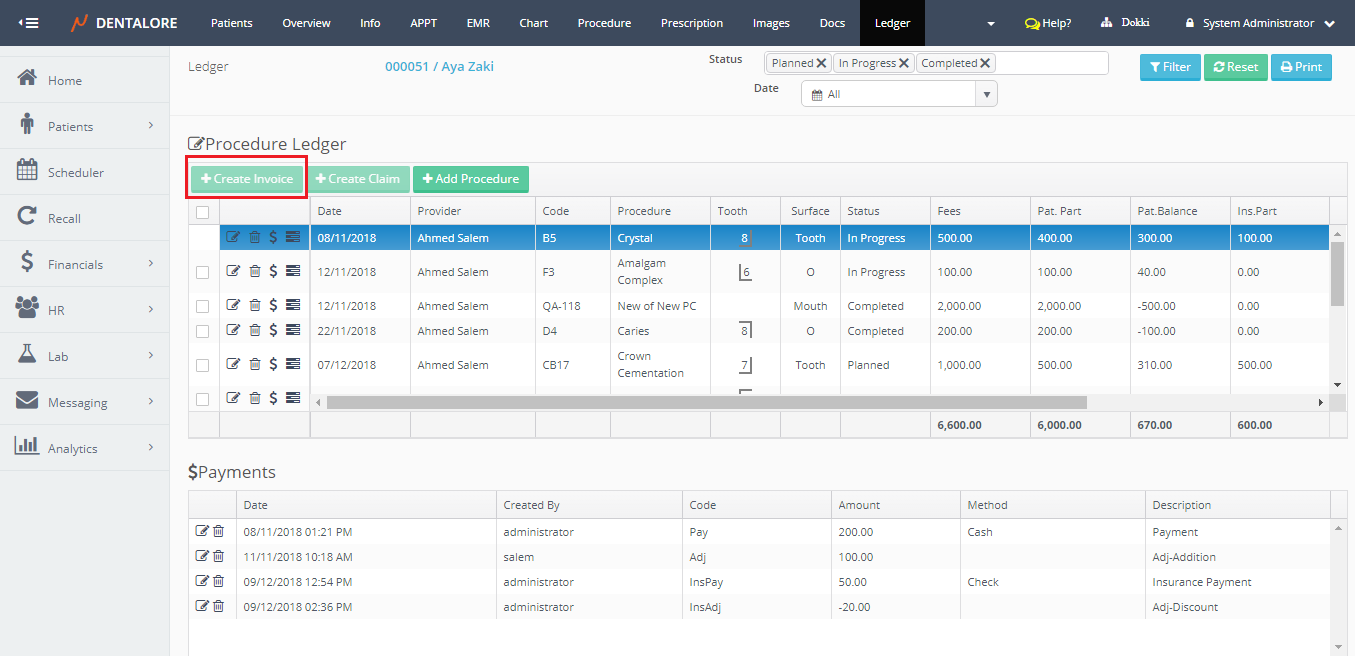Click the details list icon in the New of New PC row
1355x656 pixels.
(x=292, y=305)
